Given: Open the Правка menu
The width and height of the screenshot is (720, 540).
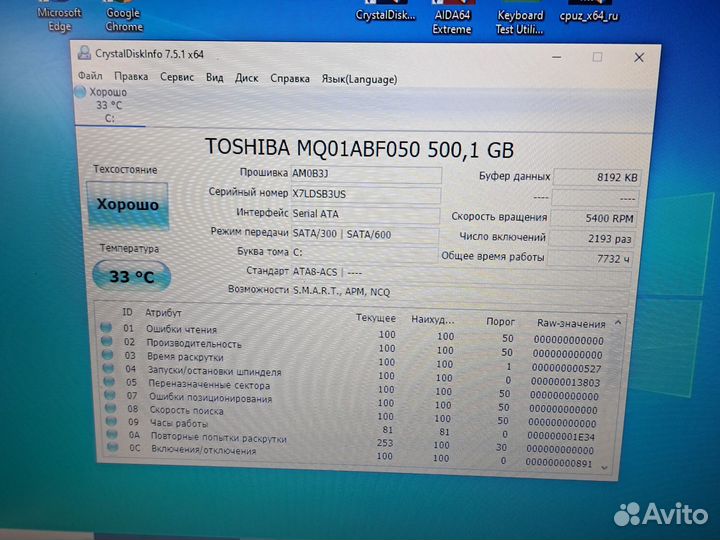Looking at the screenshot, I should [x=131, y=76].
